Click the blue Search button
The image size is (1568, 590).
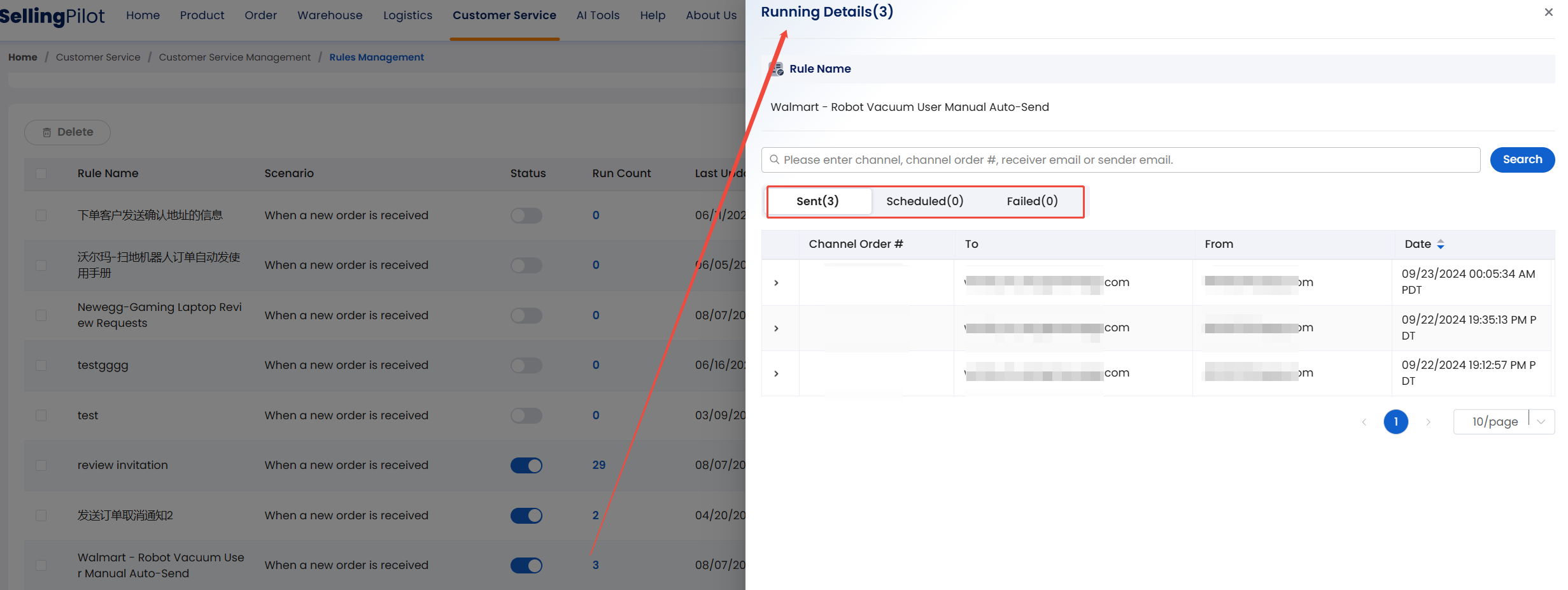(x=1522, y=160)
